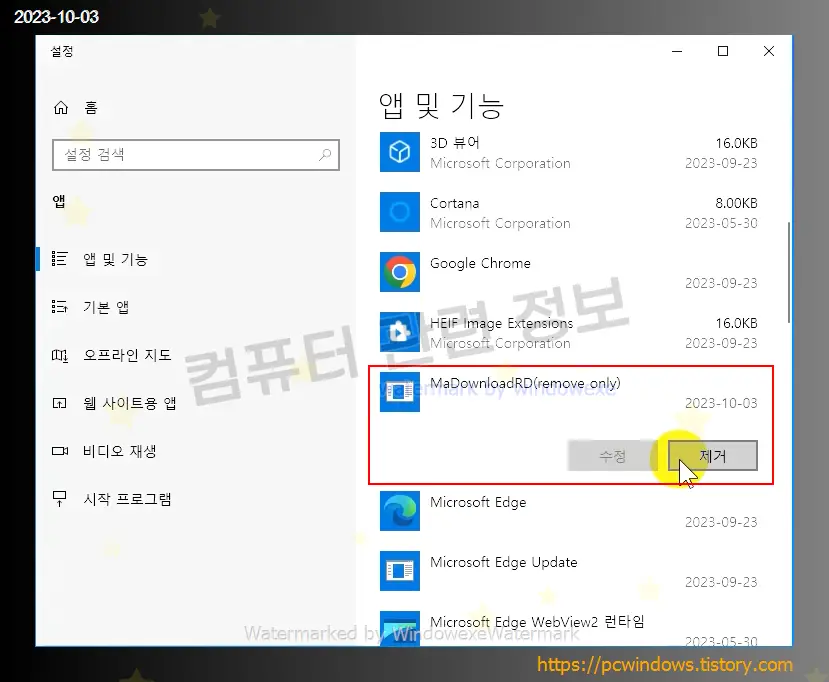Click the Microsoft Edge app icon
This screenshot has width=829, height=682.
400,511
